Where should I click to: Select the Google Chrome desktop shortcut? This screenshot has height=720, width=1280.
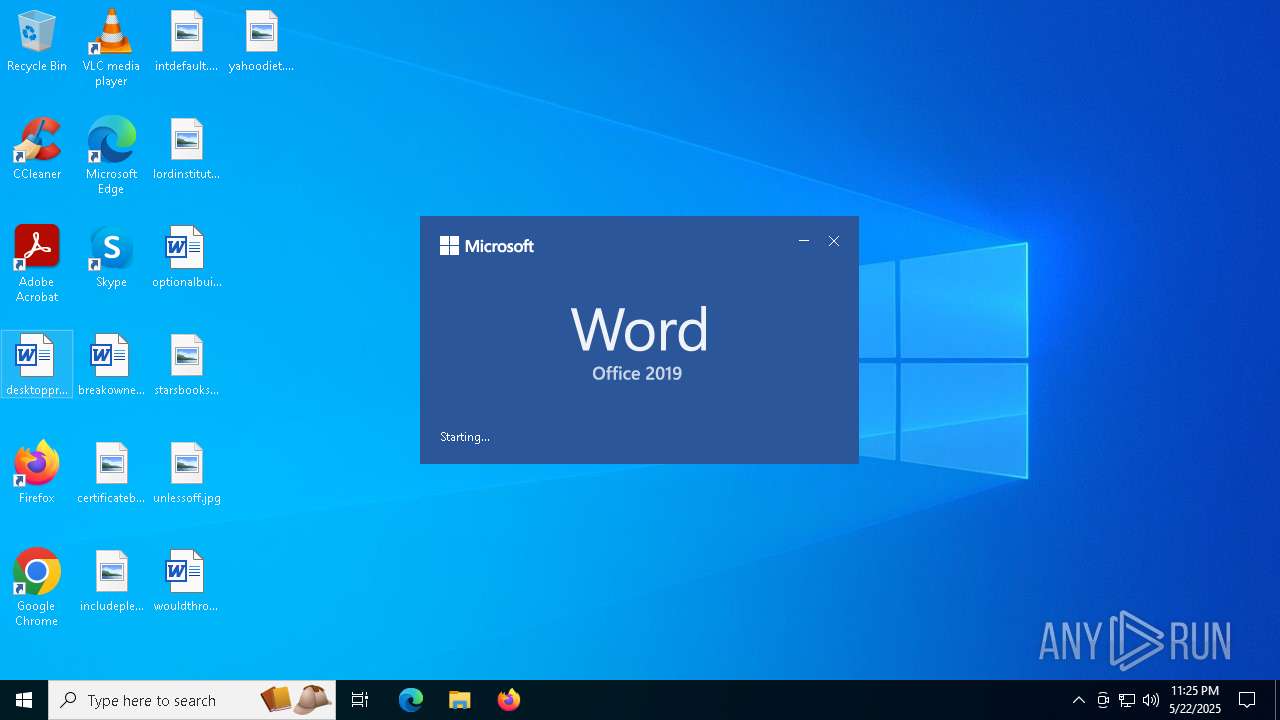point(37,588)
